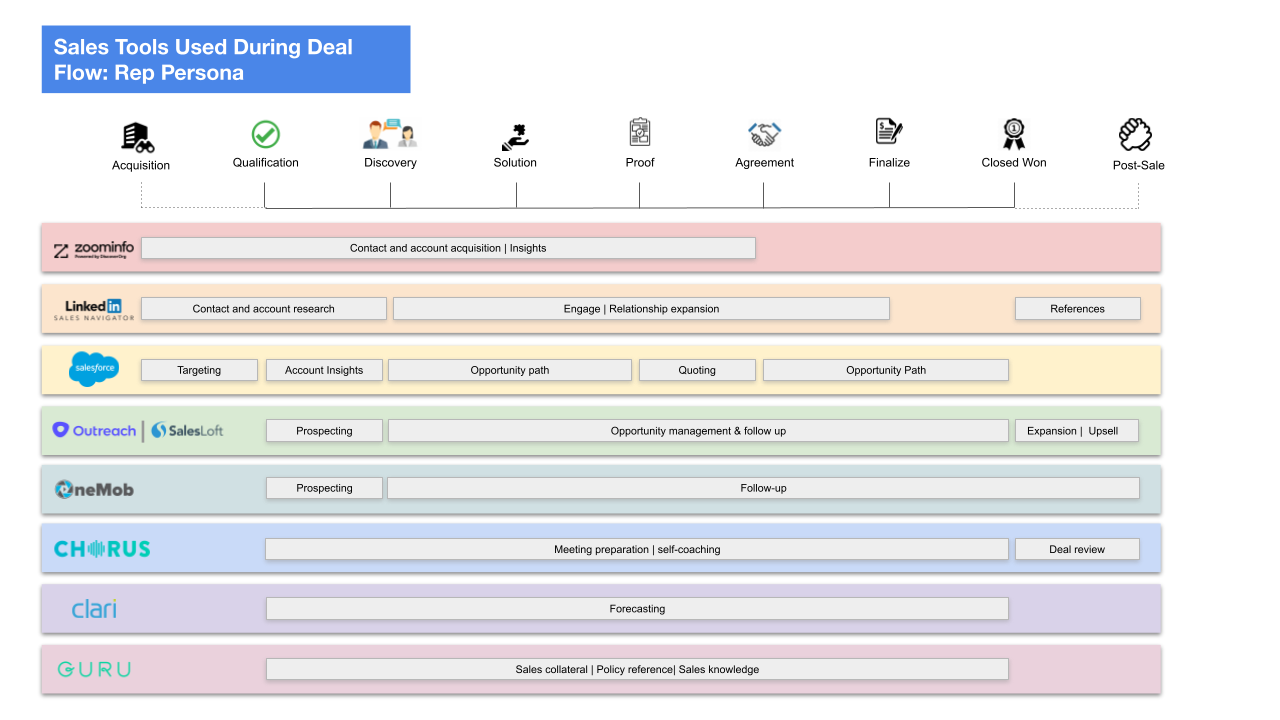Click the Post-Sale clapping hands icon
This screenshot has height=720, width=1280.
(1136, 135)
